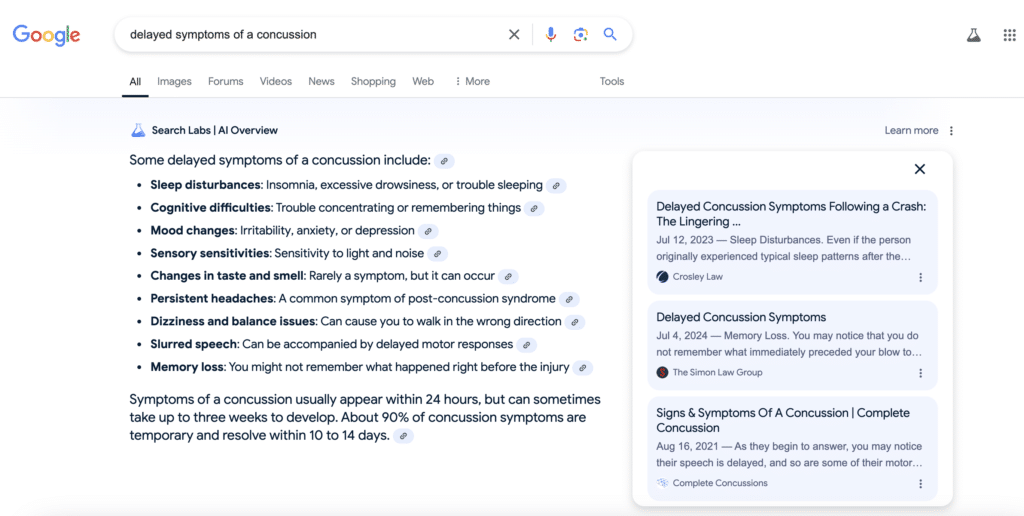The height and width of the screenshot is (516, 1024).
Task: Click the voice search microphone icon
Action: (x=550, y=35)
